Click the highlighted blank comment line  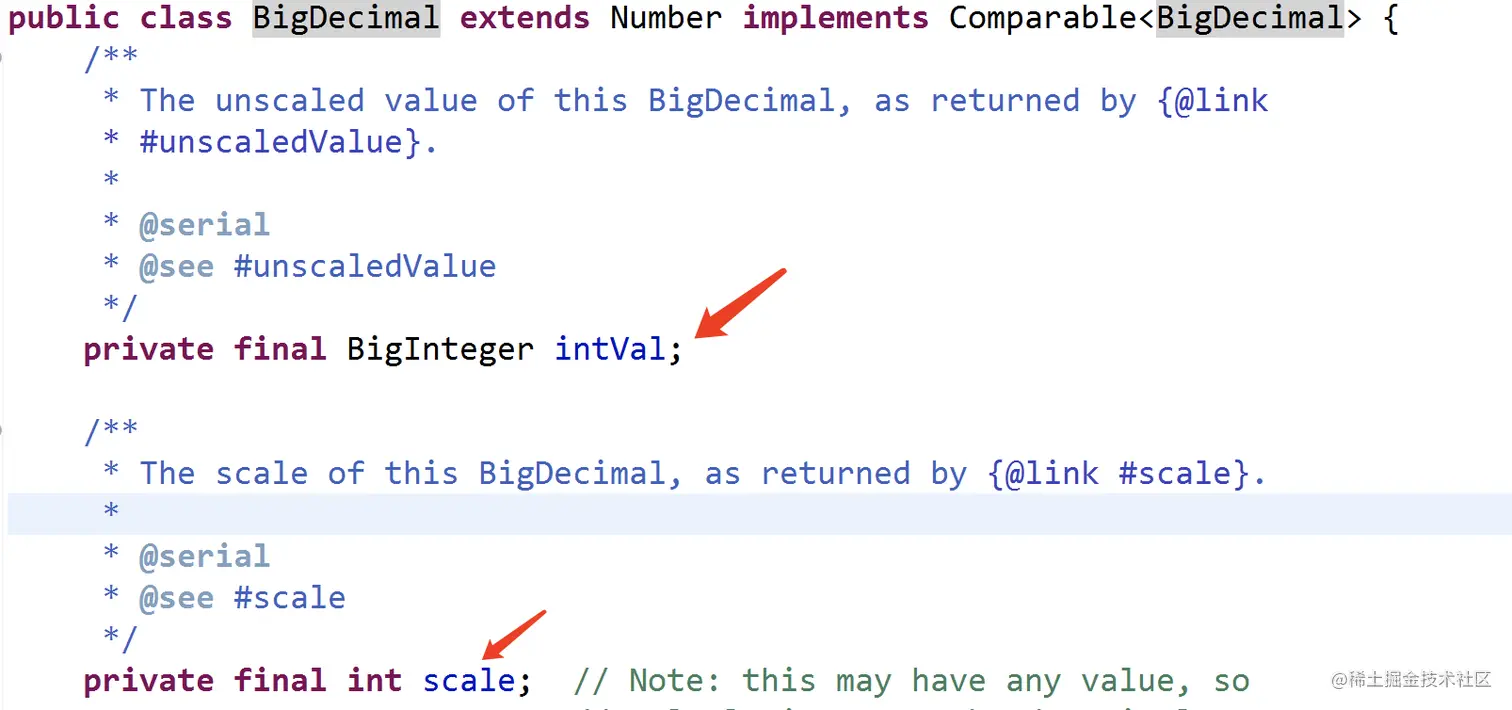coord(759,513)
